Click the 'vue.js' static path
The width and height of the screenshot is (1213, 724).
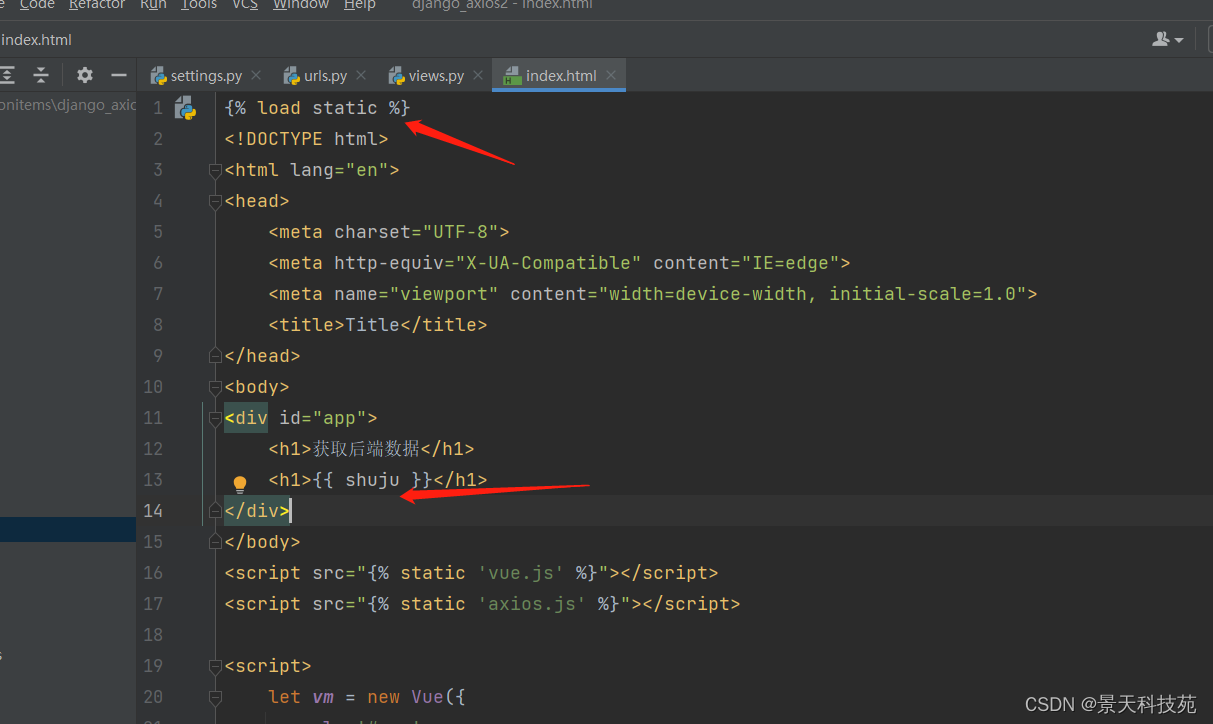[521, 573]
